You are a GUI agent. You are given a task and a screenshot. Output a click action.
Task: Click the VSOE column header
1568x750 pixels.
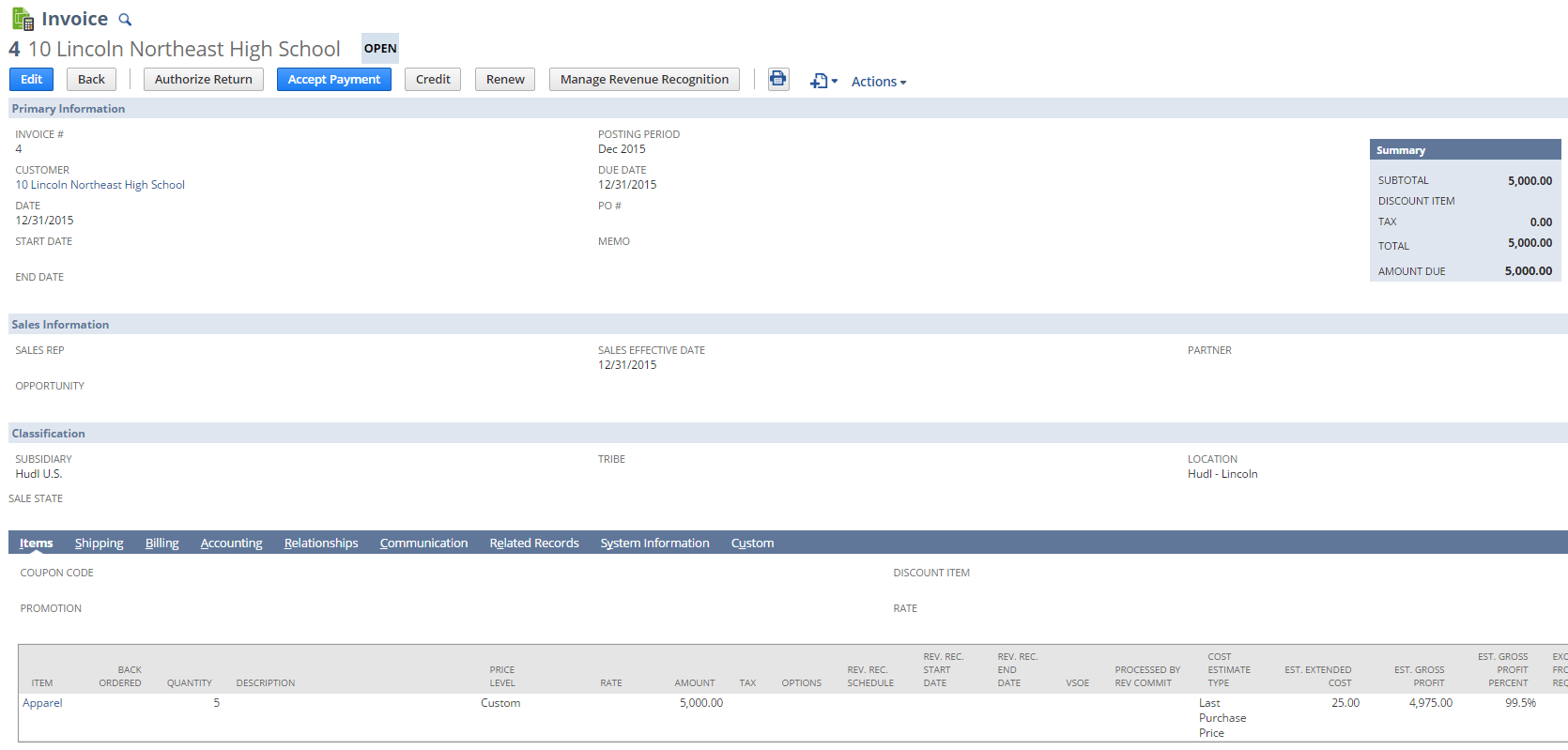[1078, 683]
